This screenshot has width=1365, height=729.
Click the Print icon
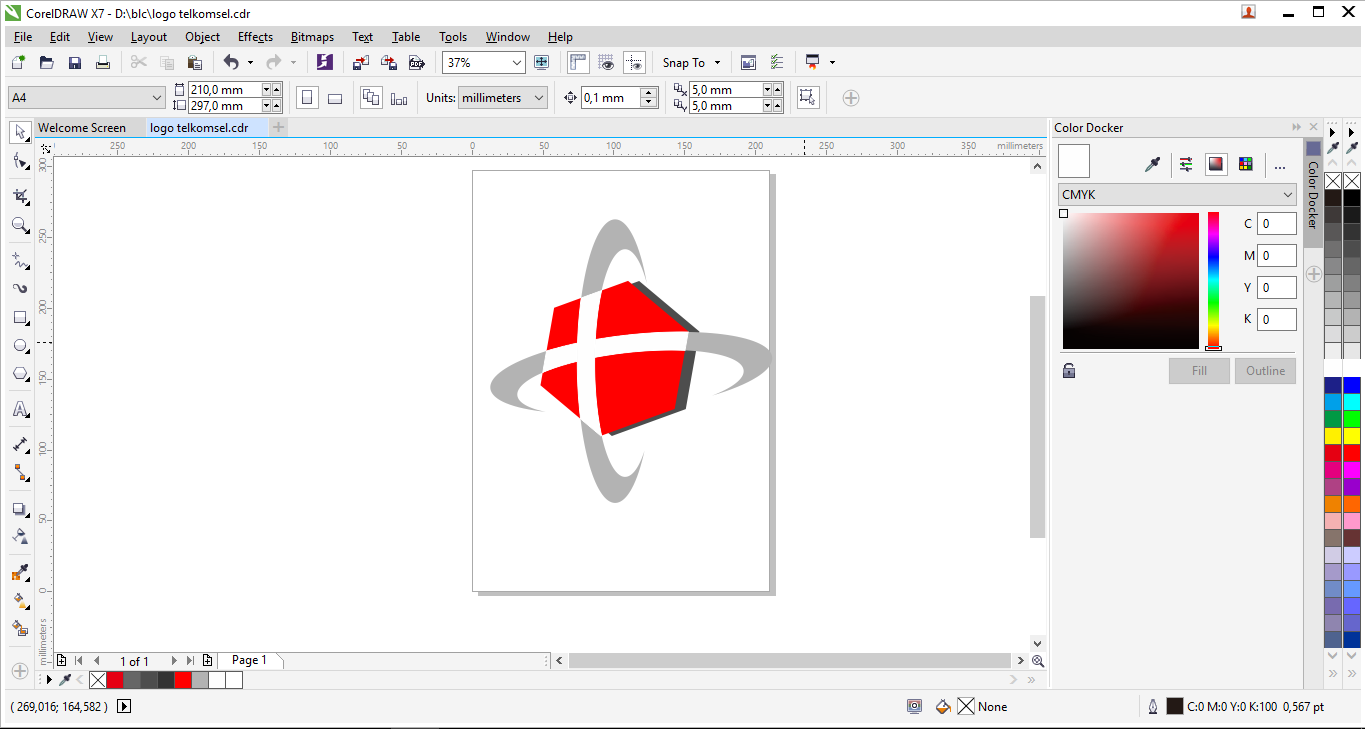coord(102,62)
